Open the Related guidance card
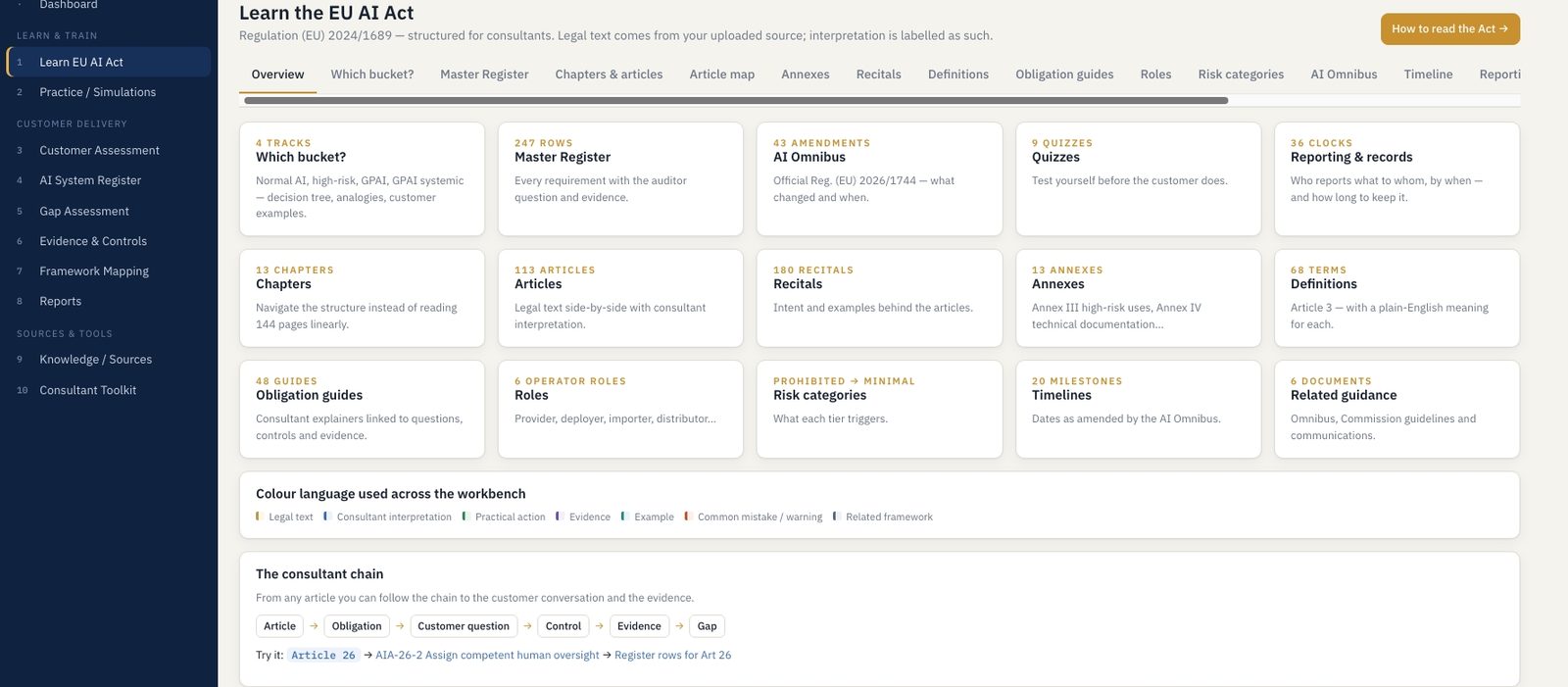The width and height of the screenshot is (1568, 687). 1396,409
